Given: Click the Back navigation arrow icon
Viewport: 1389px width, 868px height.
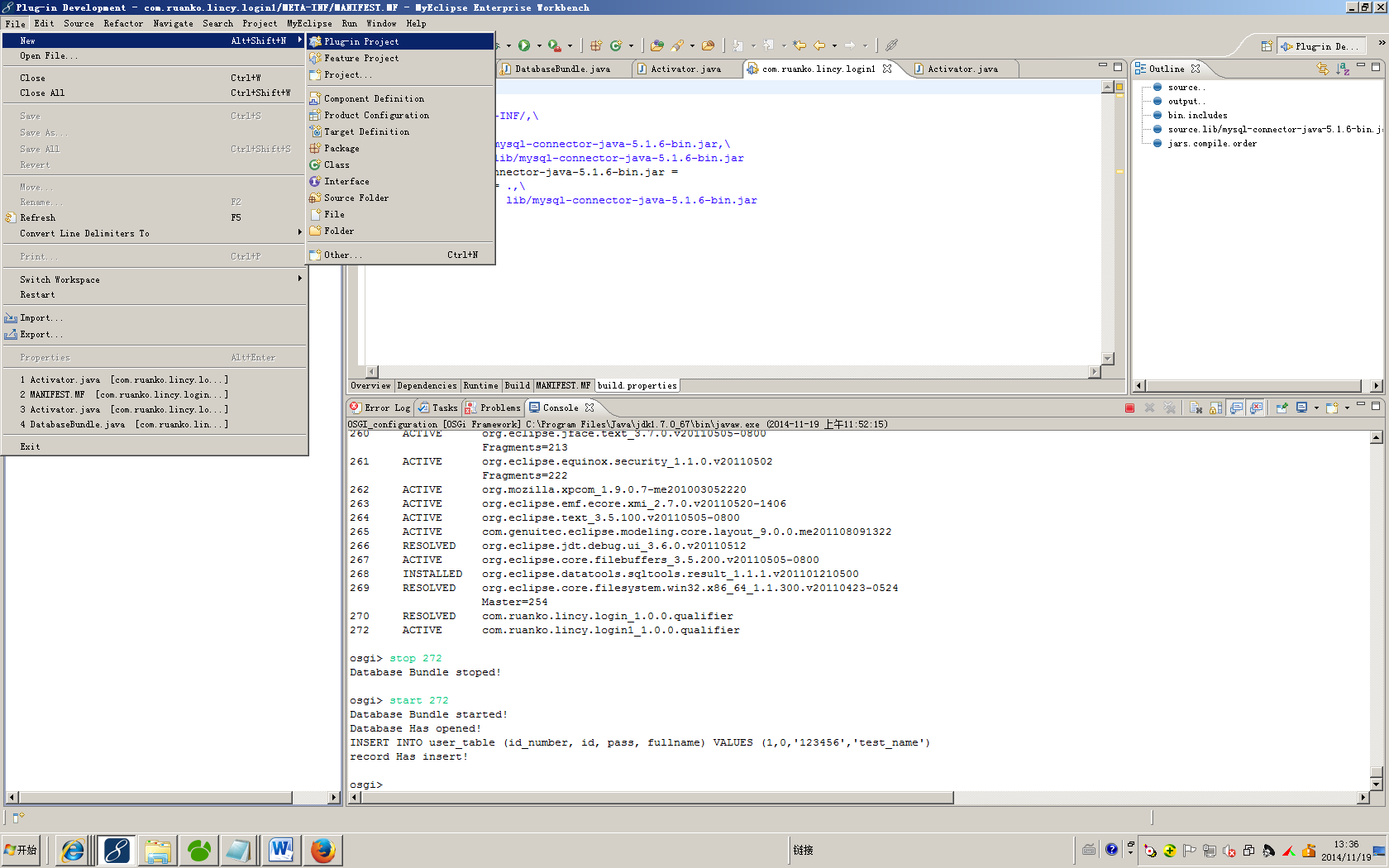Looking at the screenshot, I should 819,45.
